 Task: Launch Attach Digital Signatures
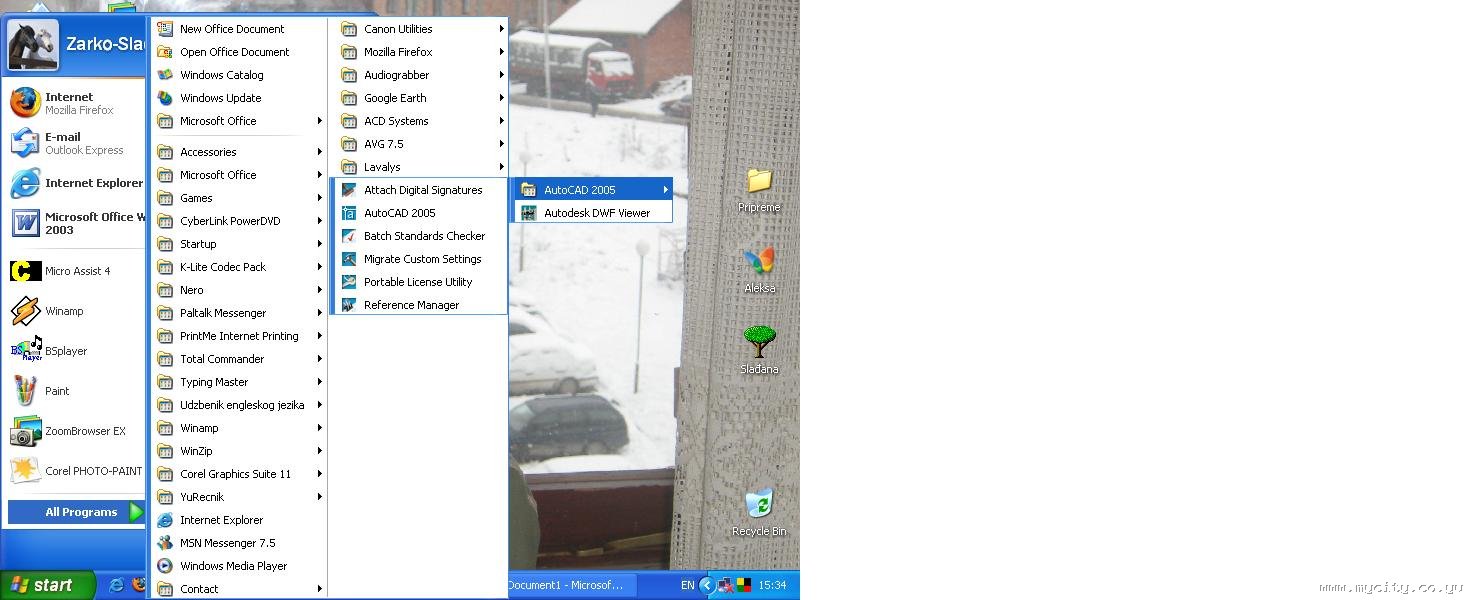click(x=422, y=190)
